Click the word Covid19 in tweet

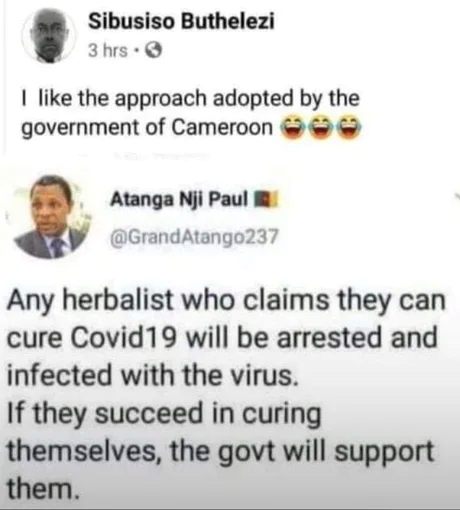coord(124,337)
